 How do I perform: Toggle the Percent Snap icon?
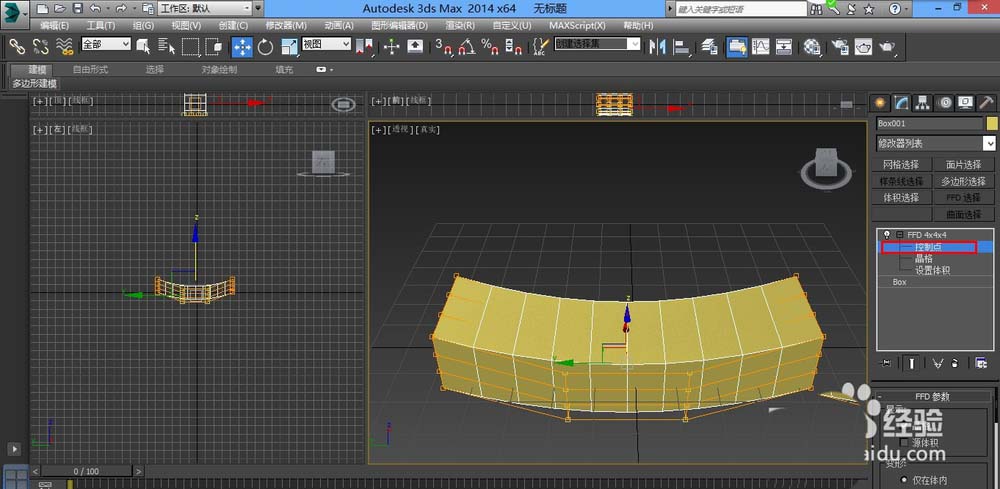tap(490, 46)
